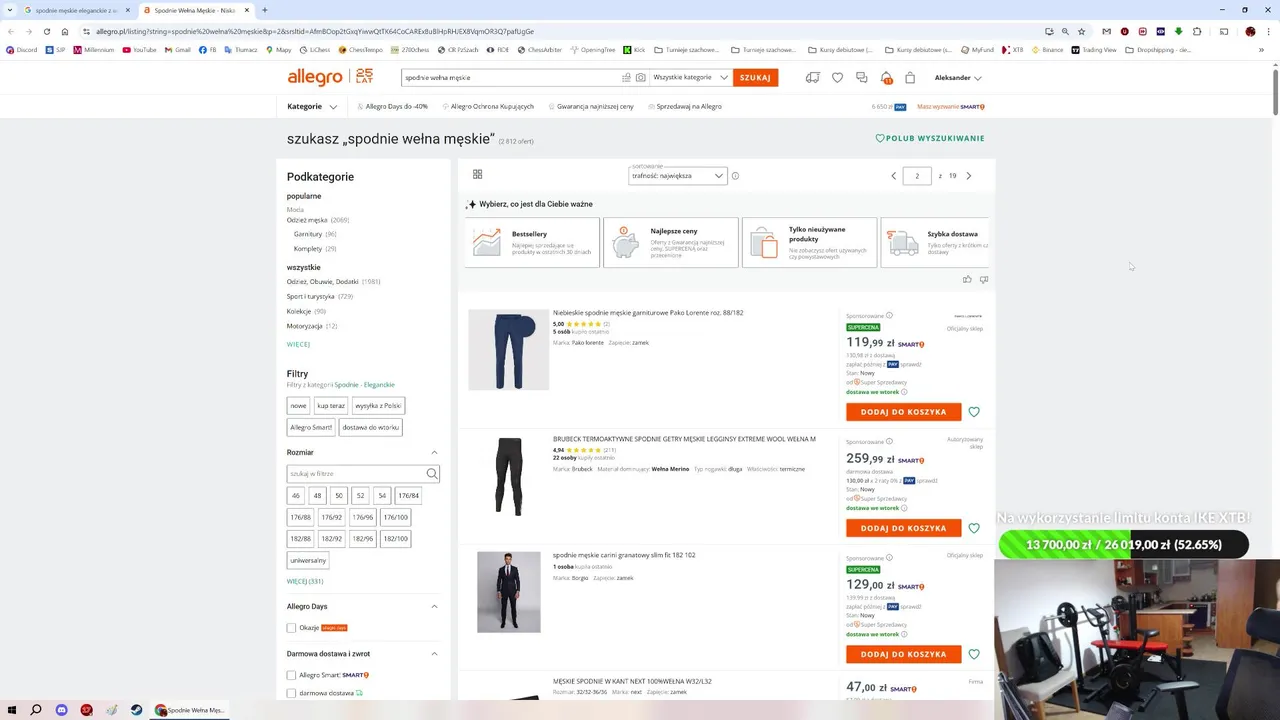
Task: Click thumbs up feedback icon
Action: [x=967, y=280]
